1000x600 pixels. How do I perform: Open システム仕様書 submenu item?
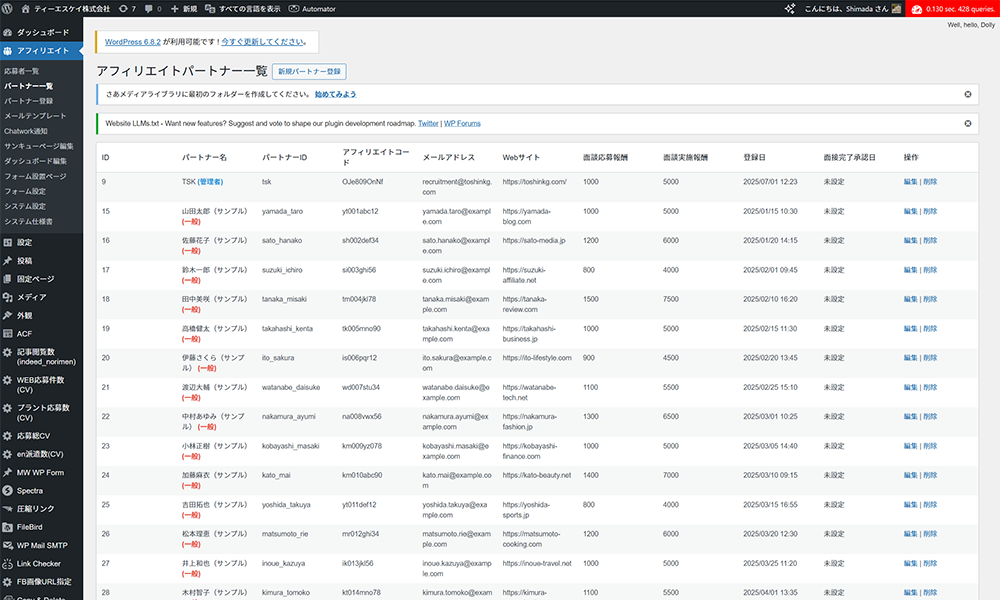tap(29, 222)
